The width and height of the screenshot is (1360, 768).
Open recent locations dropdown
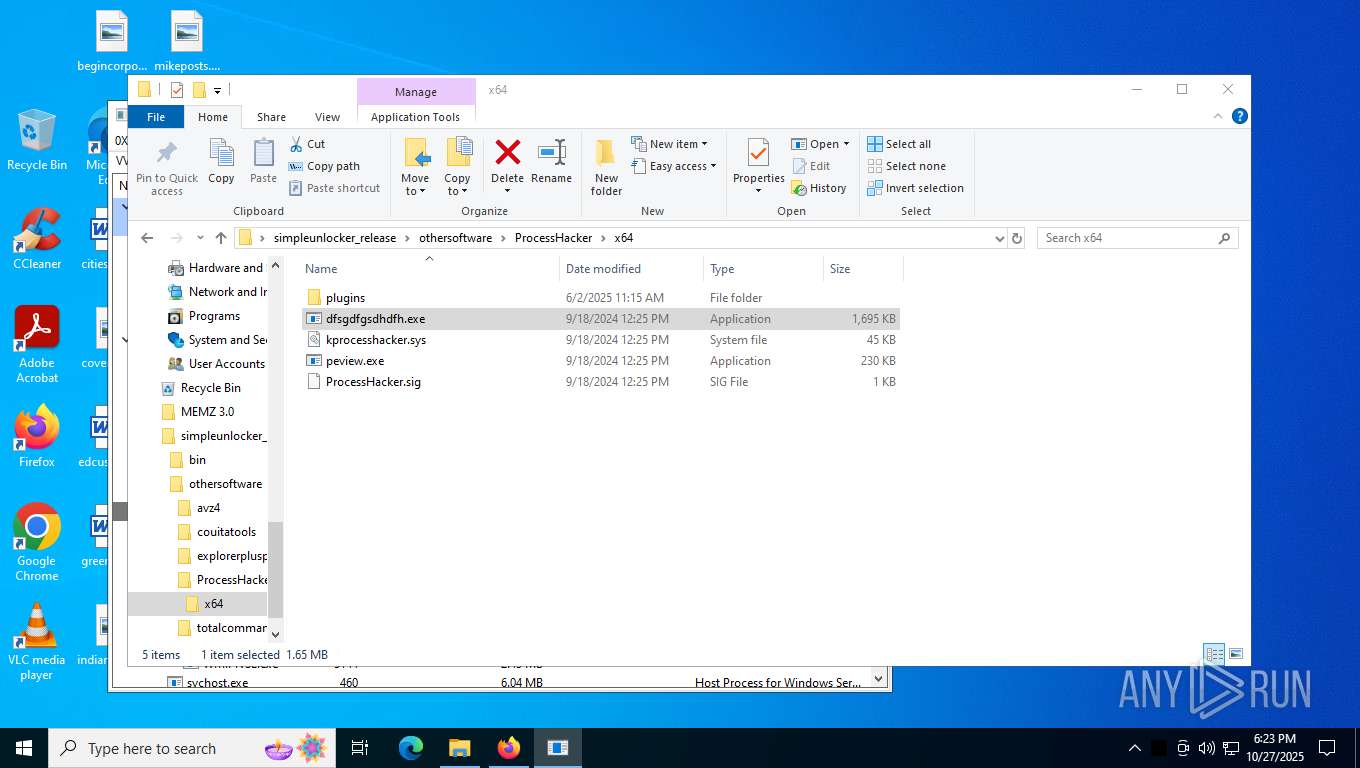coord(201,238)
